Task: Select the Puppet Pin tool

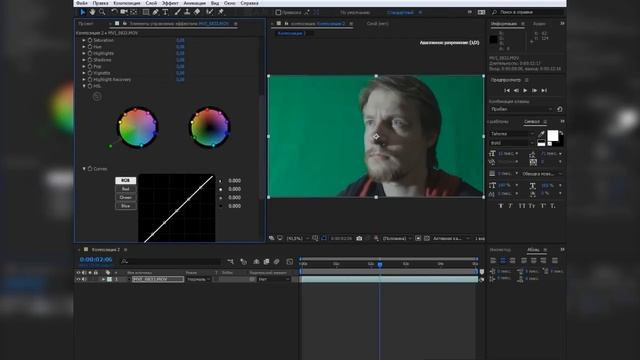Action: (221, 12)
